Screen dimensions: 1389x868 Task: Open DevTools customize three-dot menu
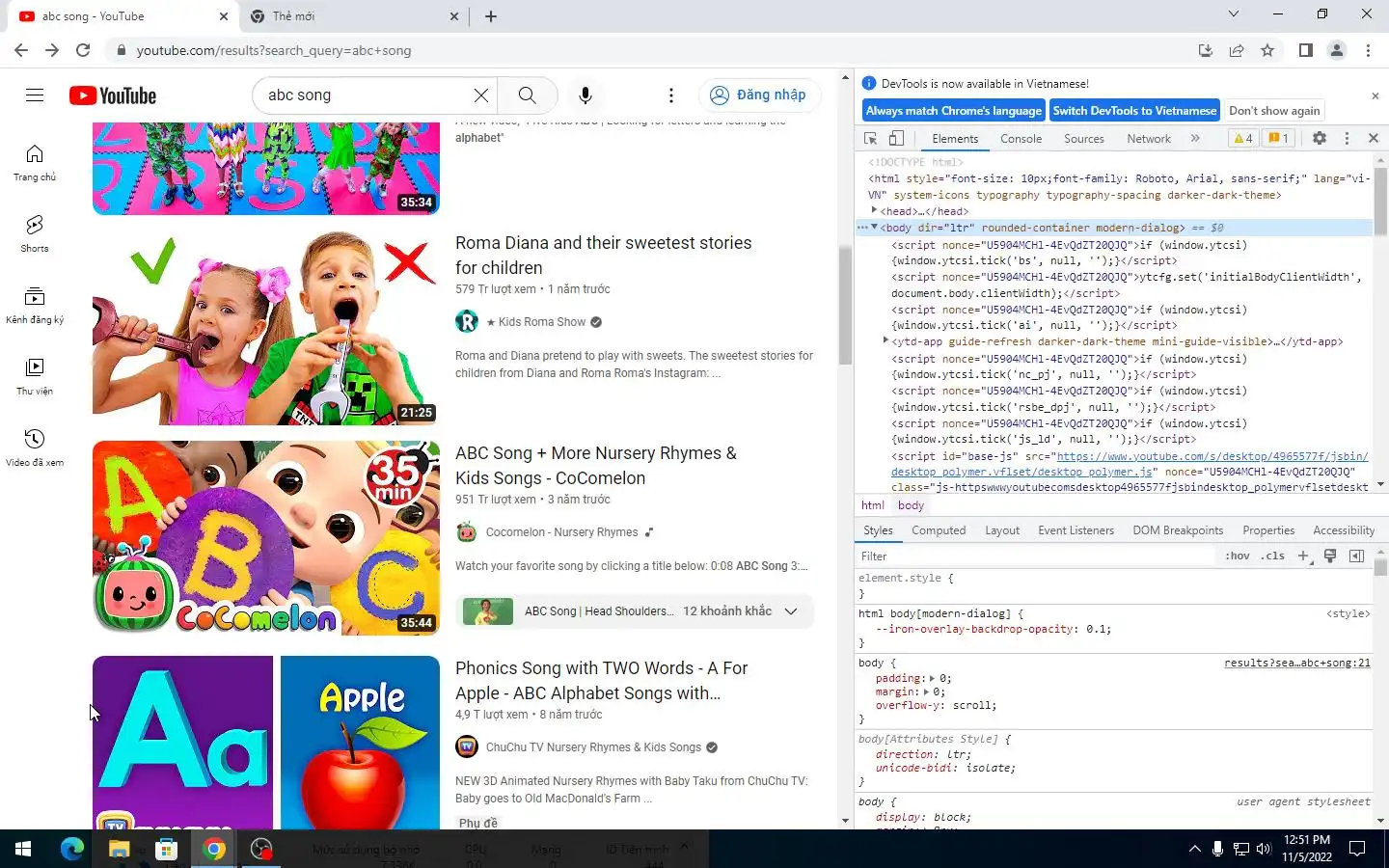(1348, 138)
